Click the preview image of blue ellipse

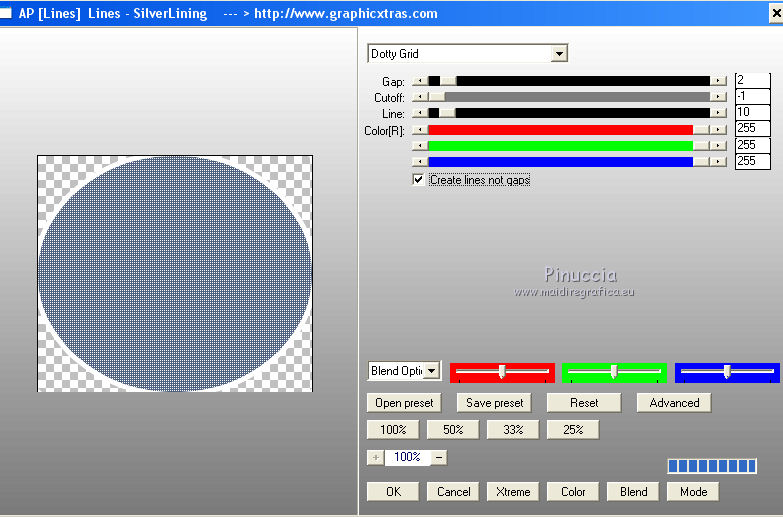(x=175, y=274)
